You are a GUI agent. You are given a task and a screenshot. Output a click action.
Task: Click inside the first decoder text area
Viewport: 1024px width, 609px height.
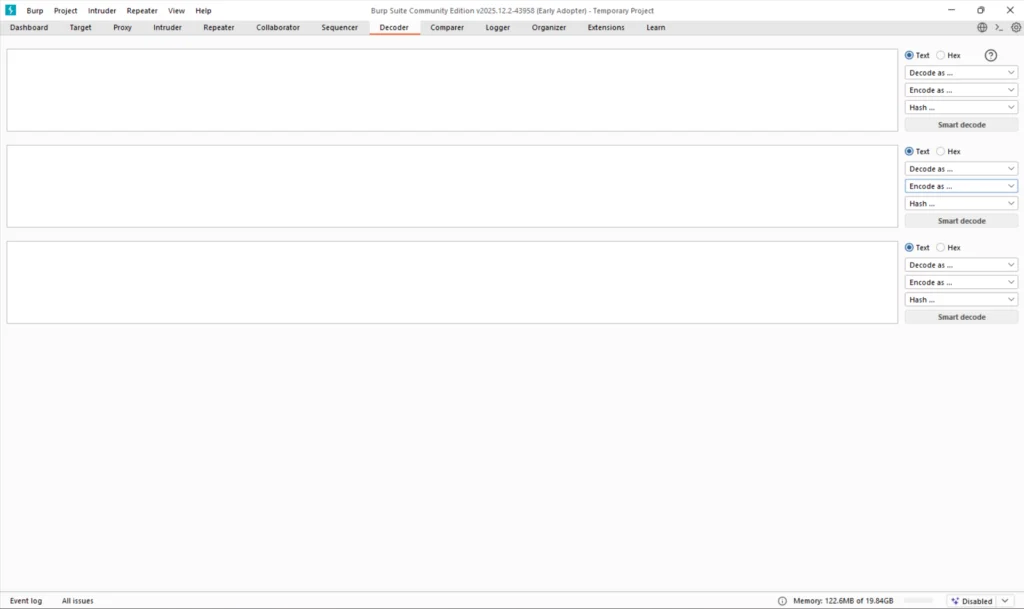pos(450,90)
